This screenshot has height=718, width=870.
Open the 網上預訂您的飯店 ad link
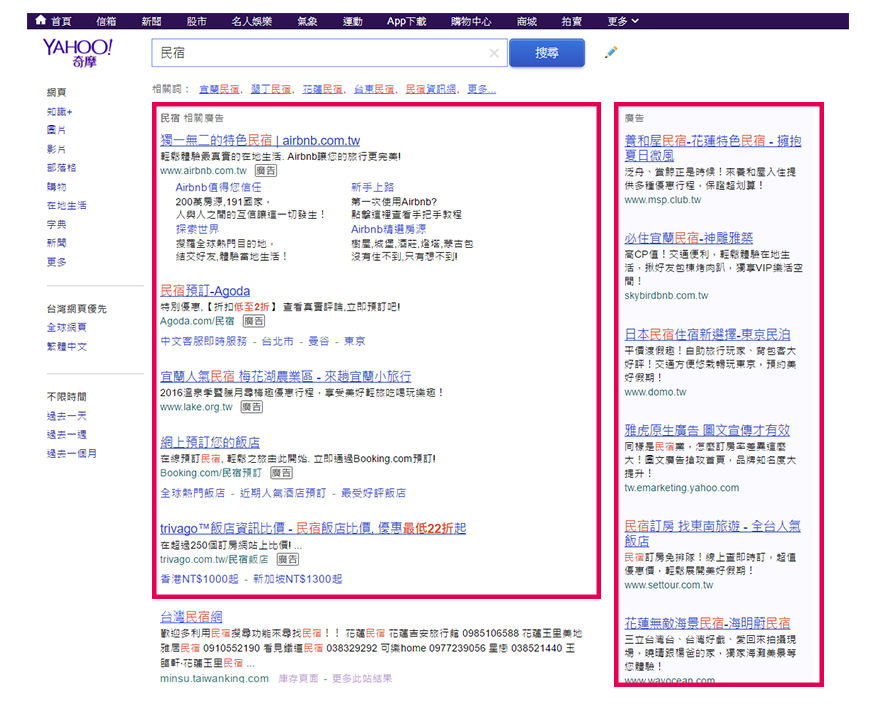click(210, 442)
